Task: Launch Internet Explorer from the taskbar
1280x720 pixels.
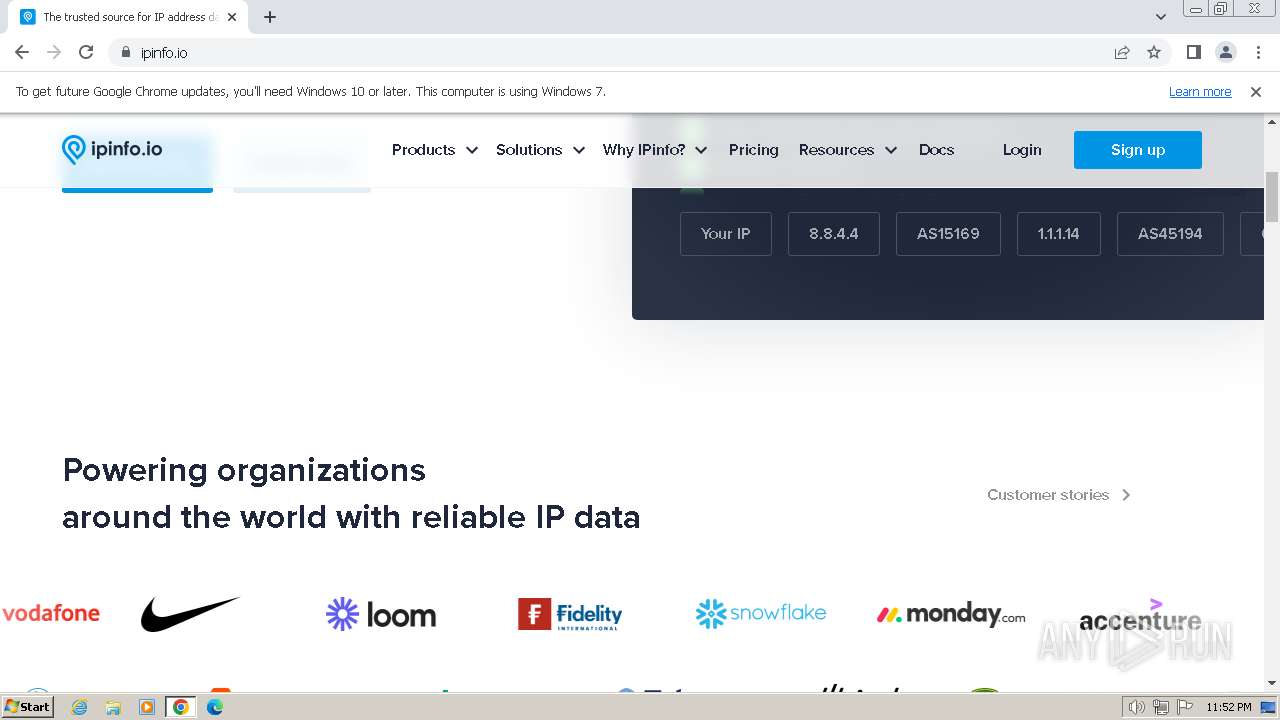Action: [x=79, y=707]
